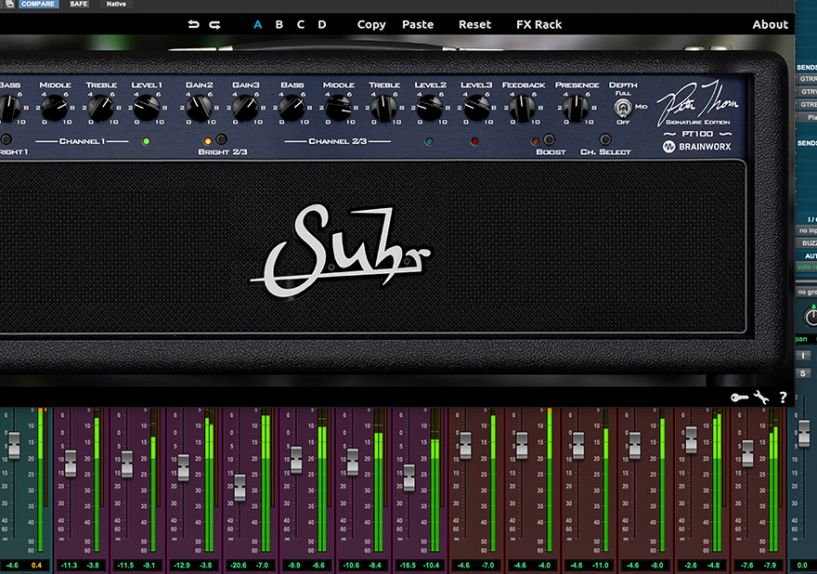Click fader on the -16.5 channel
Viewport: 817px width, 574px height.
tap(410, 478)
